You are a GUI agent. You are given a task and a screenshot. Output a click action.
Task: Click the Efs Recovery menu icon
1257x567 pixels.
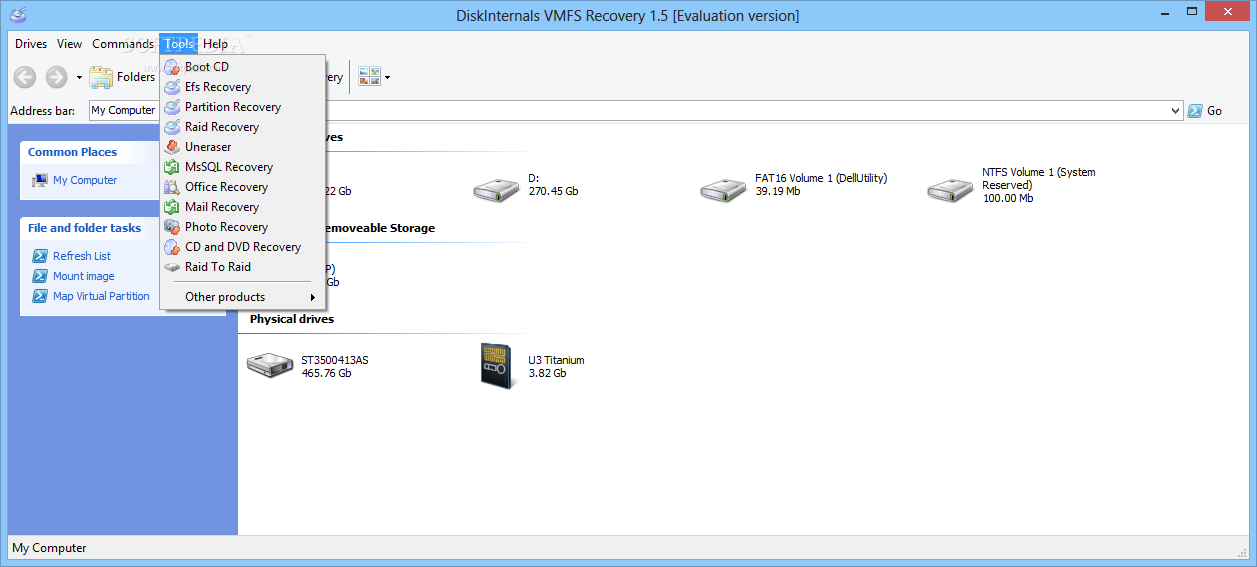pos(171,87)
